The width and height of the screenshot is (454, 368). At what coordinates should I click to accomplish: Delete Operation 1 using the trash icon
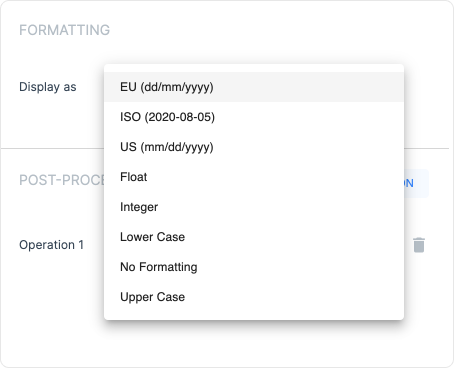coord(419,245)
